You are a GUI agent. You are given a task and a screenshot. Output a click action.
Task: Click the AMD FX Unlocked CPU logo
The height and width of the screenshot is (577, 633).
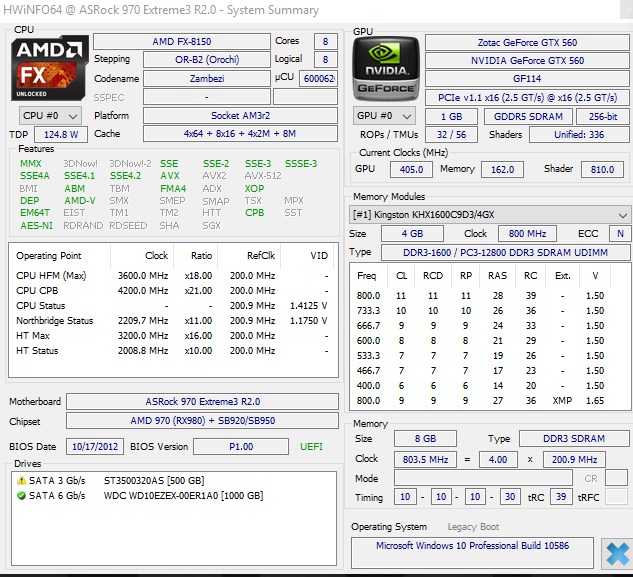pyautogui.click(x=49, y=68)
